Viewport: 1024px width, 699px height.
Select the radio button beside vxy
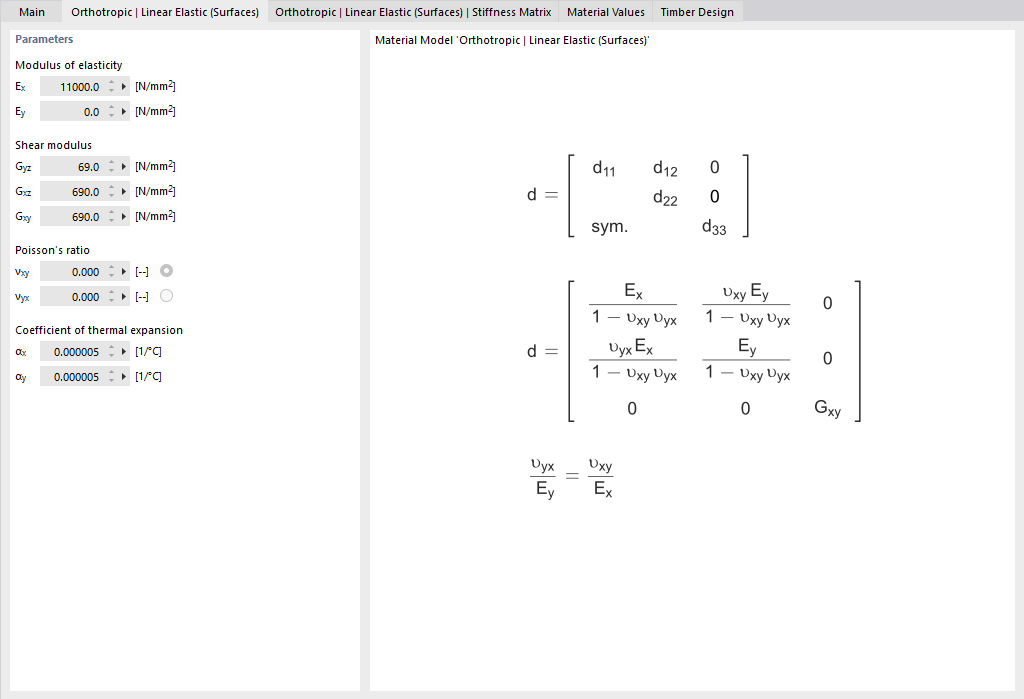pyautogui.click(x=165, y=270)
